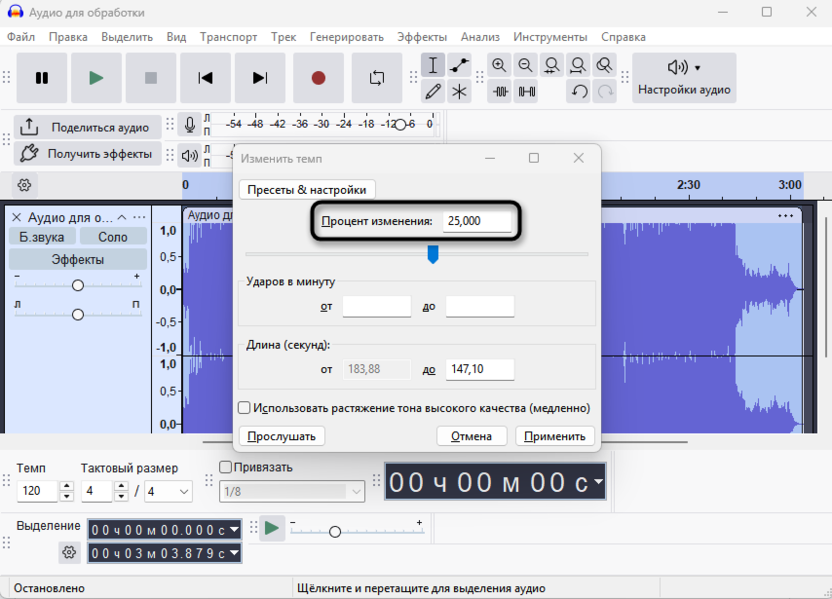Click the Применить button
The image size is (832, 599).
[x=555, y=436]
